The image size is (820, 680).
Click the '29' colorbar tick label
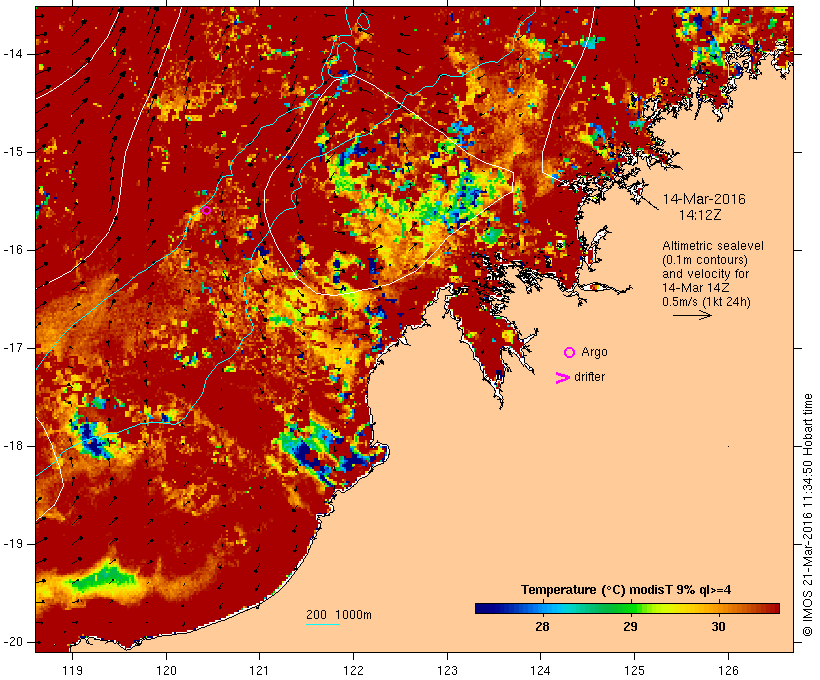(630, 626)
